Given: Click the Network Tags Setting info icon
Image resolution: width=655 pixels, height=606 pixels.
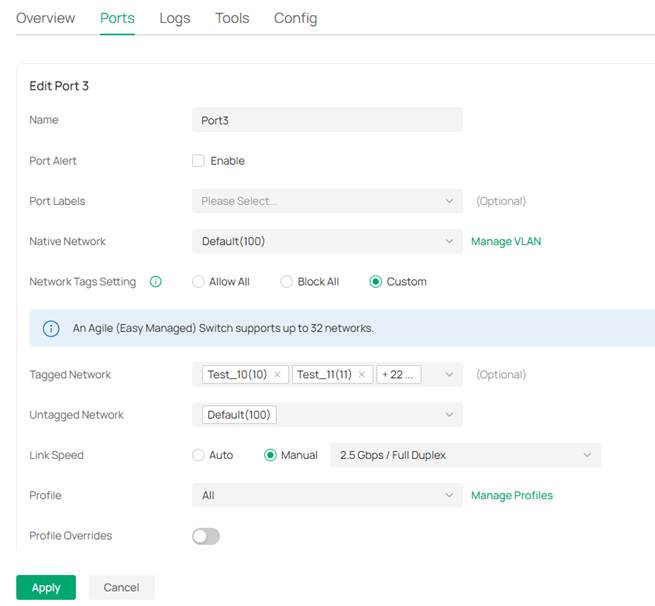Looking at the screenshot, I should point(156,282).
